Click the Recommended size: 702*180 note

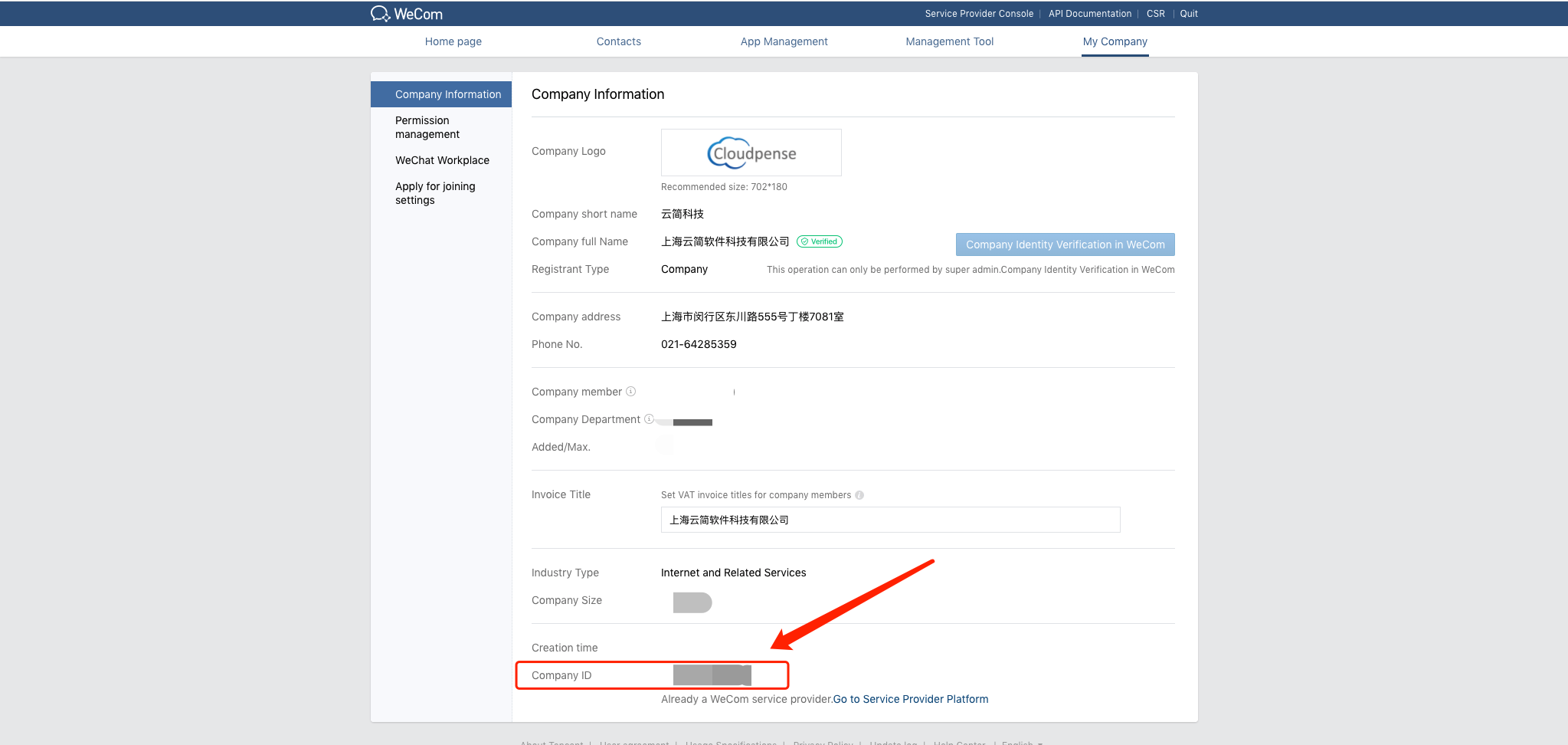(724, 187)
